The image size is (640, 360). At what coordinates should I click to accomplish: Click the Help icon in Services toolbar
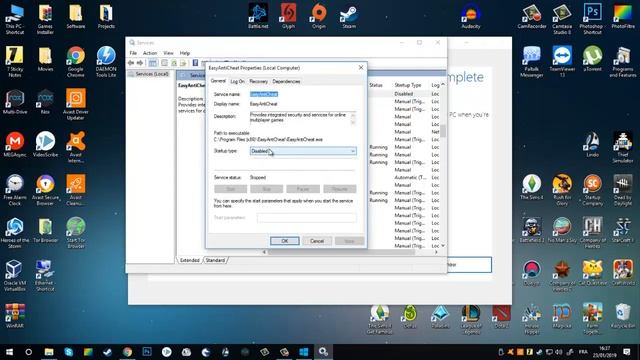(x=195, y=63)
